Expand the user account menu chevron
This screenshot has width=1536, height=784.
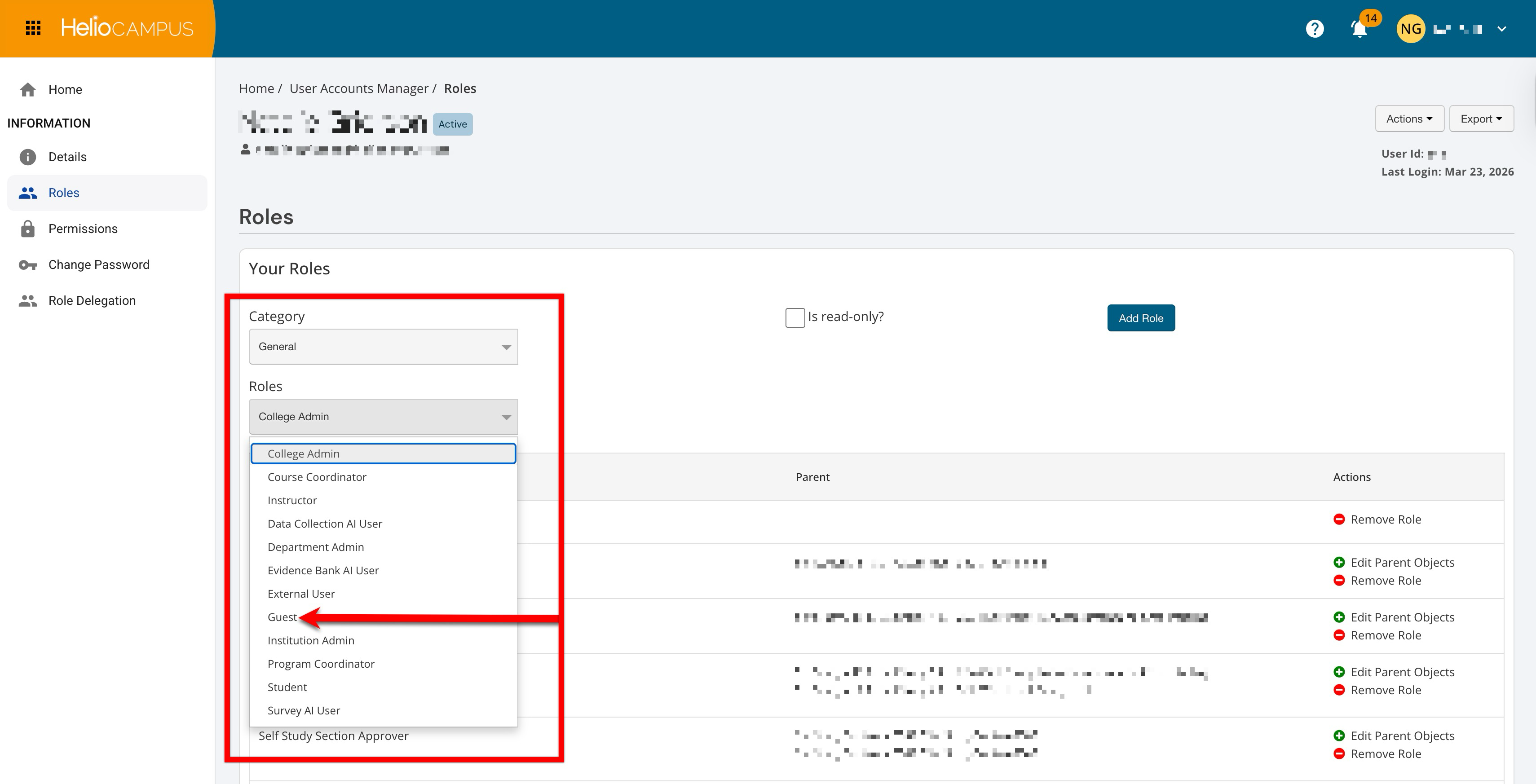click(1501, 29)
